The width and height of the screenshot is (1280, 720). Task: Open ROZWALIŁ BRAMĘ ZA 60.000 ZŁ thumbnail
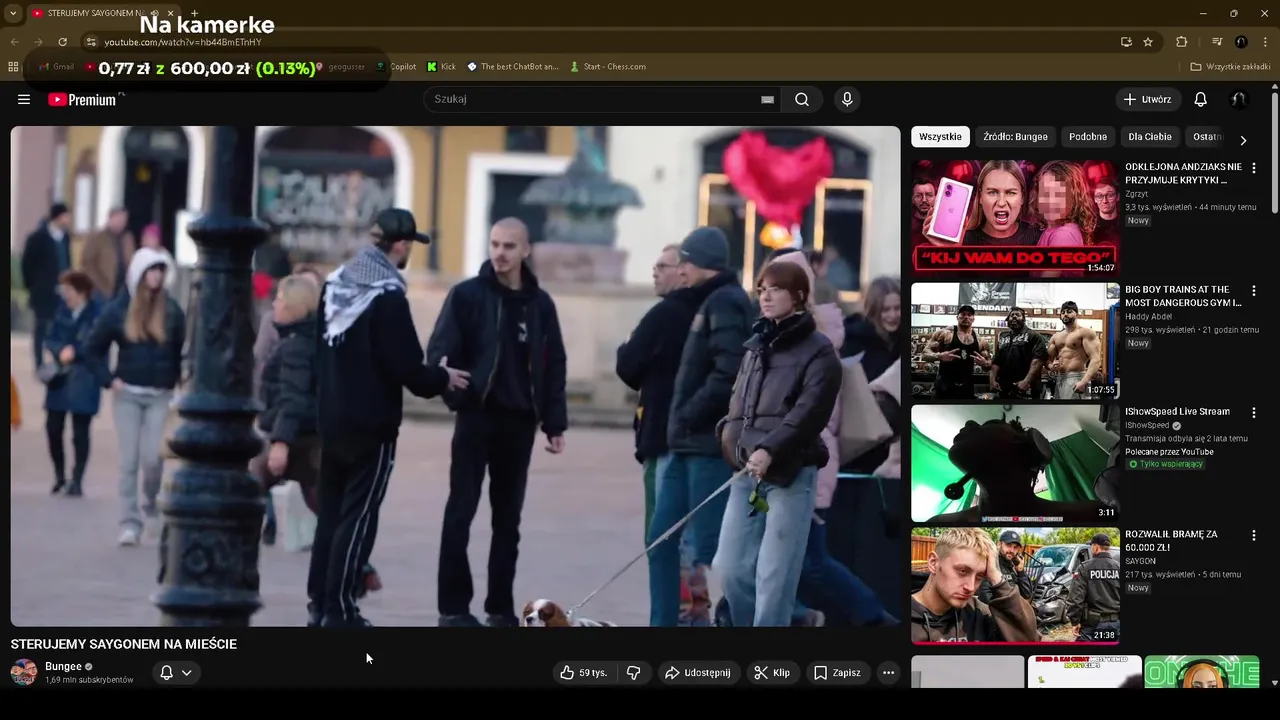[x=1014, y=586]
